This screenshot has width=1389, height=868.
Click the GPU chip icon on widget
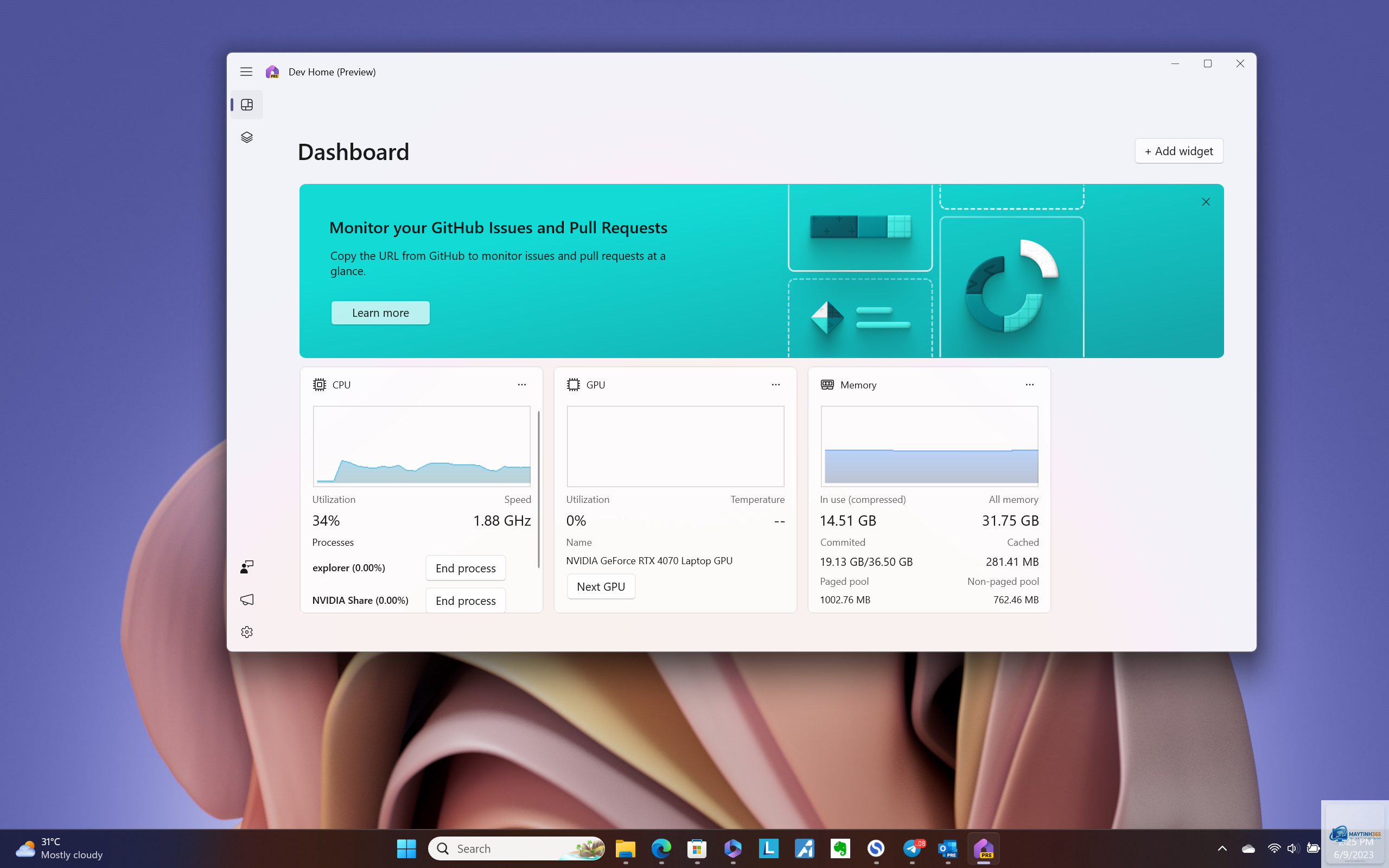point(573,385)
